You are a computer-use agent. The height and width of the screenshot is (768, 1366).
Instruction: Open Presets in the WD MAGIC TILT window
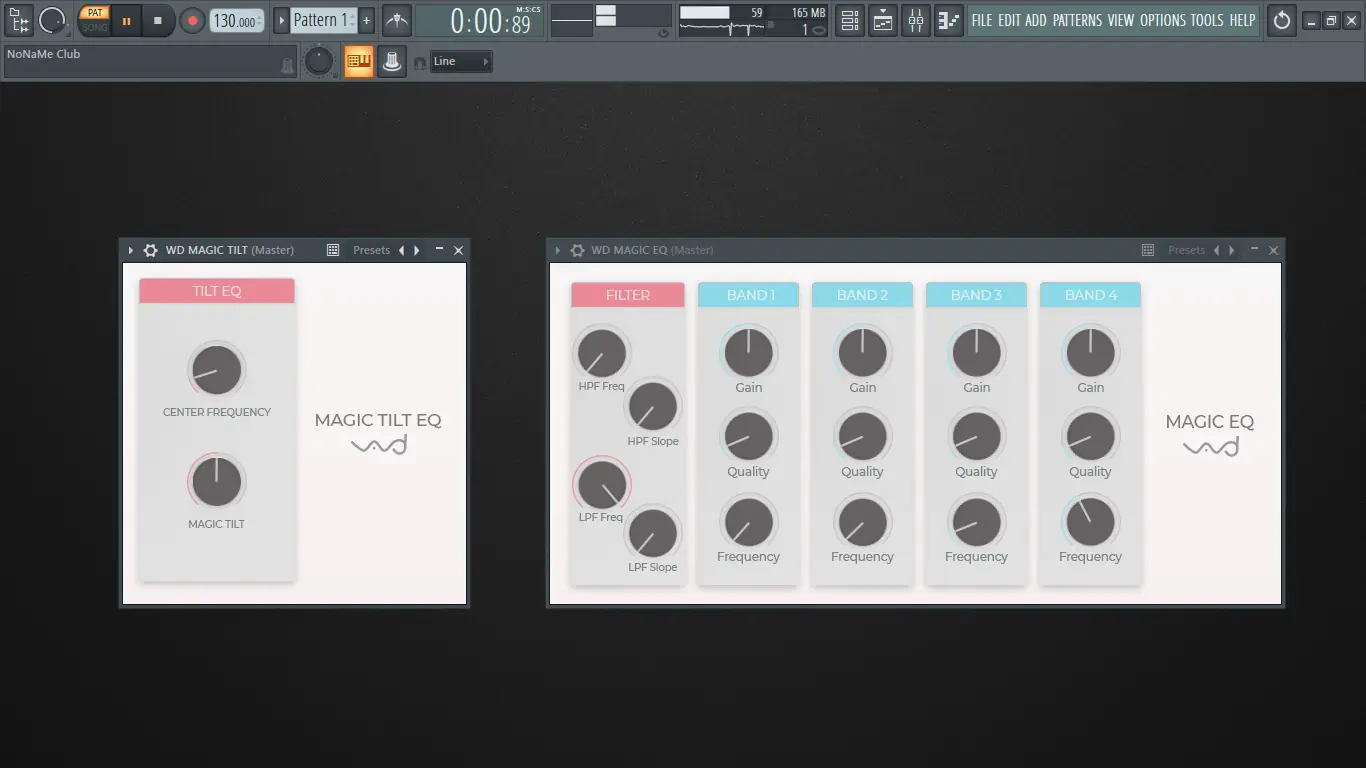tap(371, 250)
